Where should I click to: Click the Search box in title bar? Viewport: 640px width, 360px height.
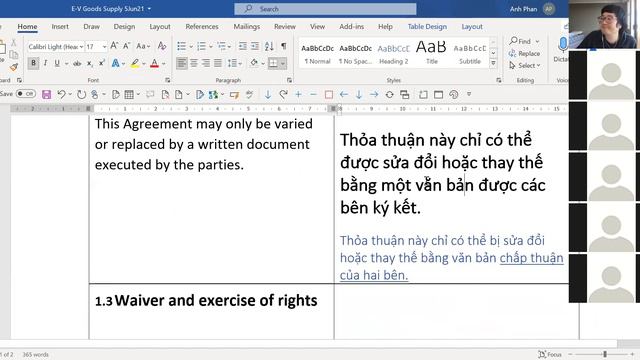(325, 9)
